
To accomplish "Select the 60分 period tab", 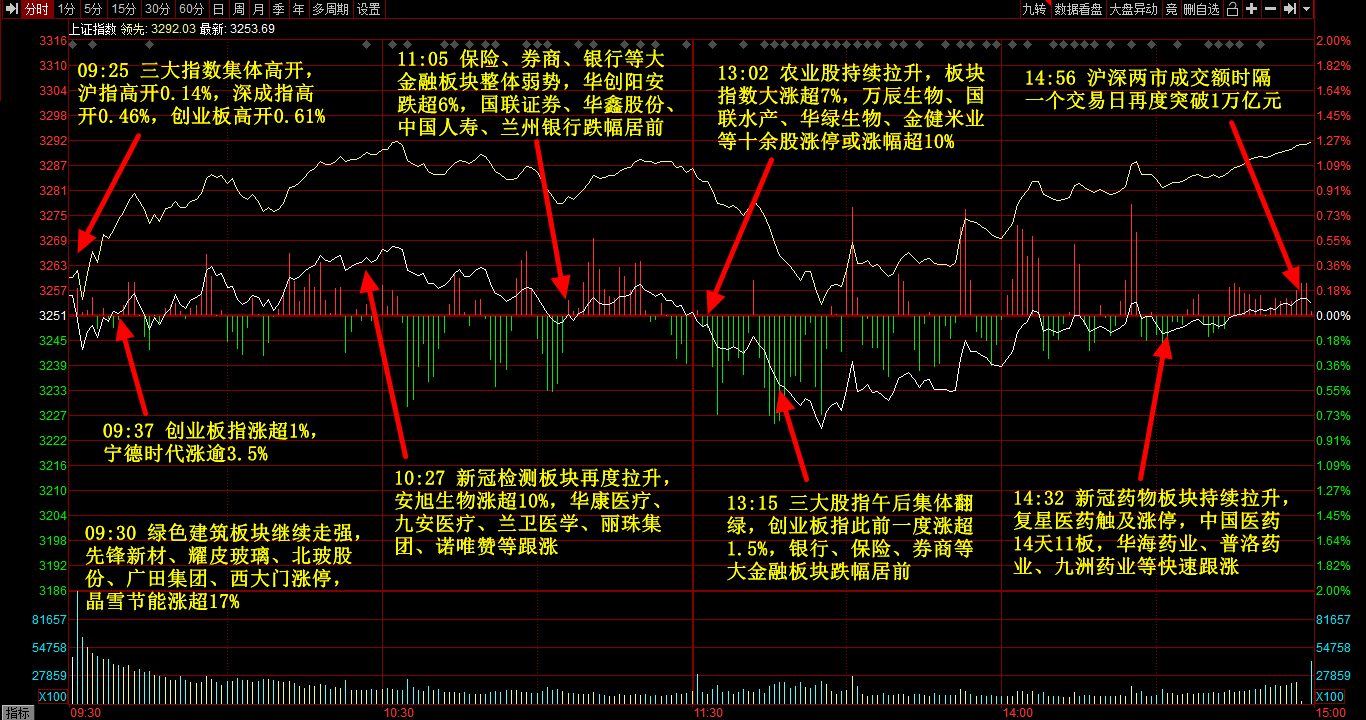I will coord(191,9).
